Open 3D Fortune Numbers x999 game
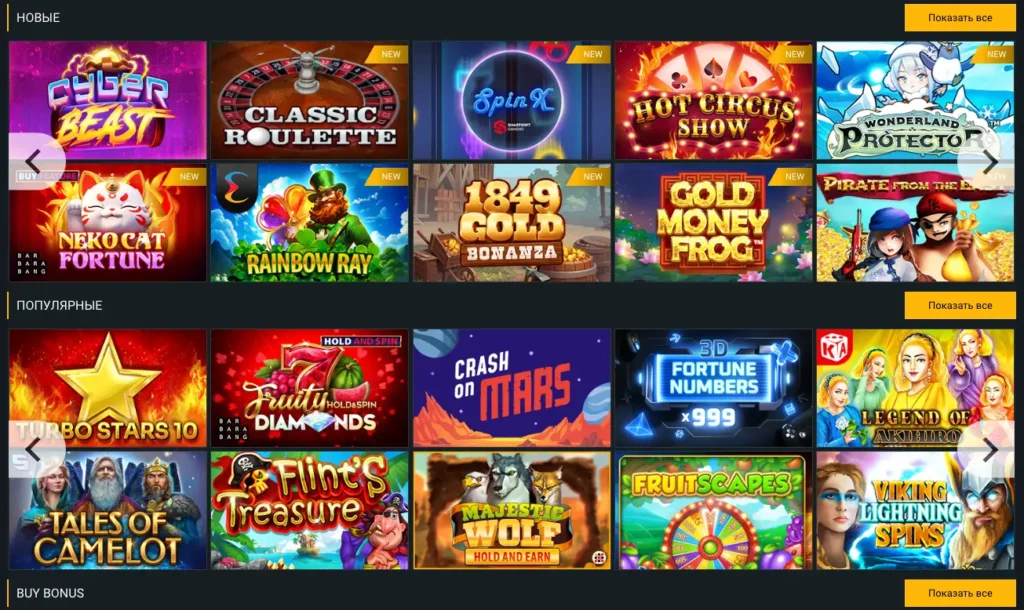 713,388
